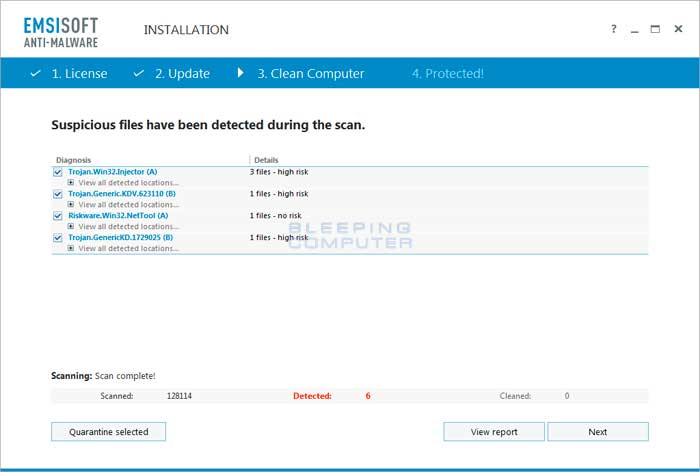Viewport: 700px width, 472px height.
Task: Open the Riskware.Win32.NetTool (A) diagnosis link
Action: pyautogui.click(x=118, y=215)
